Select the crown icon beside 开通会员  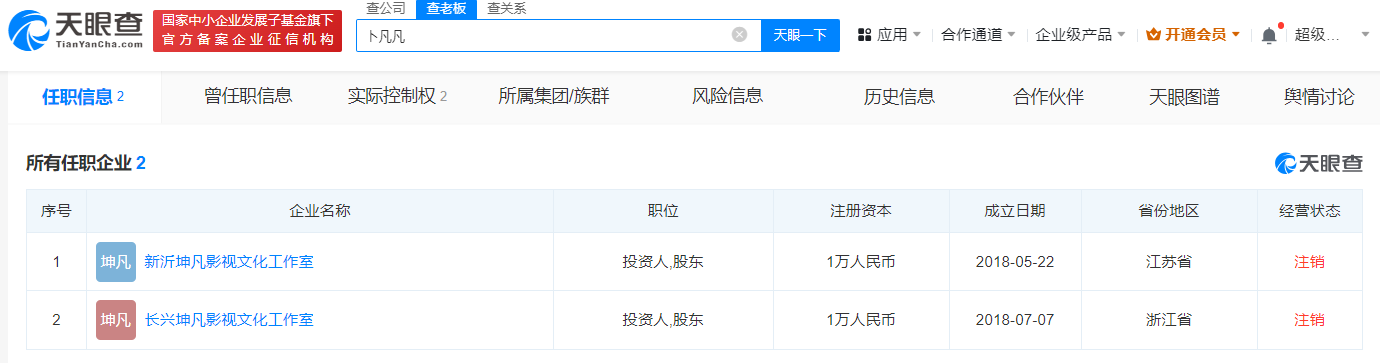[1153, 35]
